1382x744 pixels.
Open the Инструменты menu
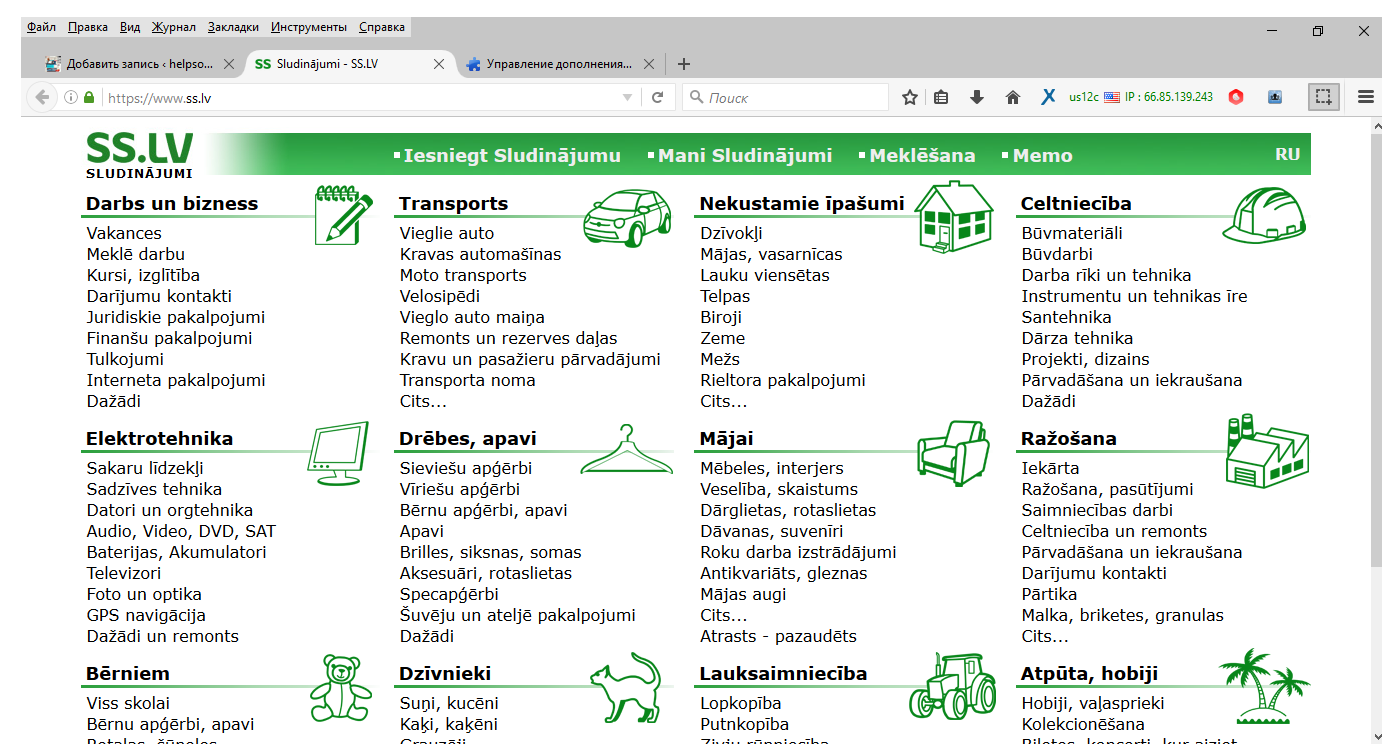(309, 27)
